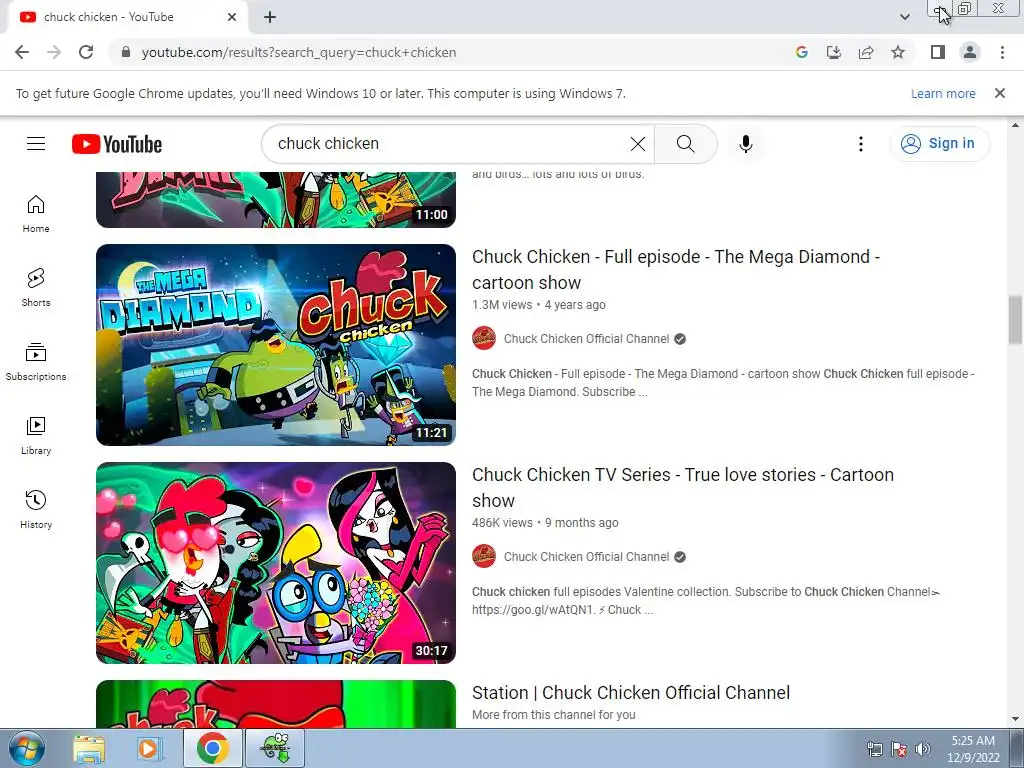
Task: Open channel name under True love stories
Action: 586,557
